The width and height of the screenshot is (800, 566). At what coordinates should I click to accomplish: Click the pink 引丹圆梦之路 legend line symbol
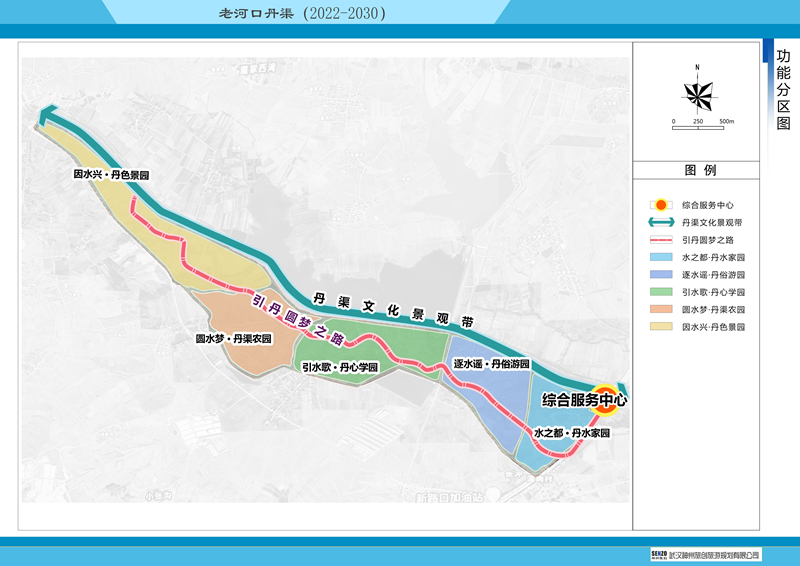click(660, 241)
